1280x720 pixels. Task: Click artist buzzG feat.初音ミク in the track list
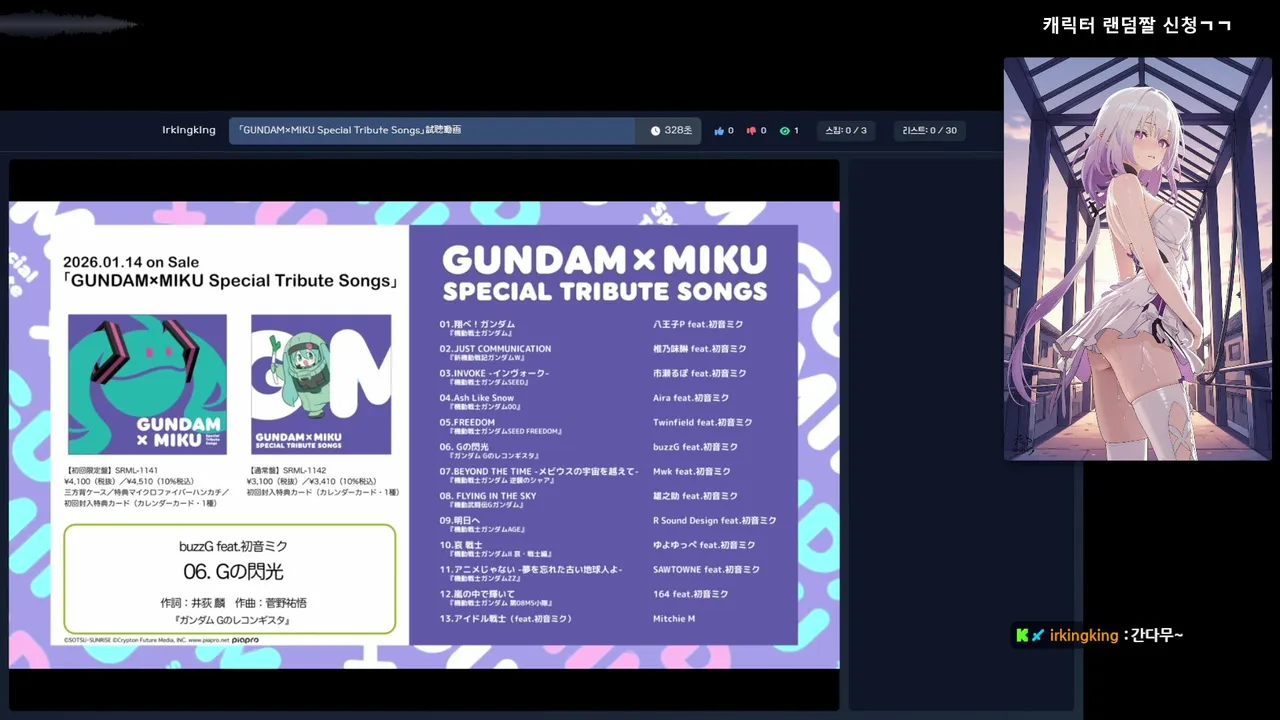pyautogui.click(x=695, y=447)
